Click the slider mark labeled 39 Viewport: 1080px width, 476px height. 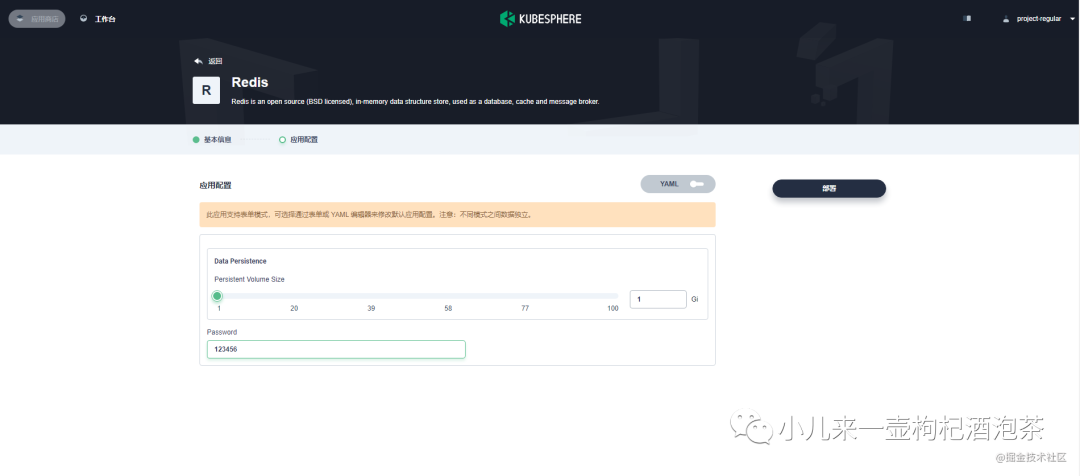pyautogui.click(x=371, y=308)
